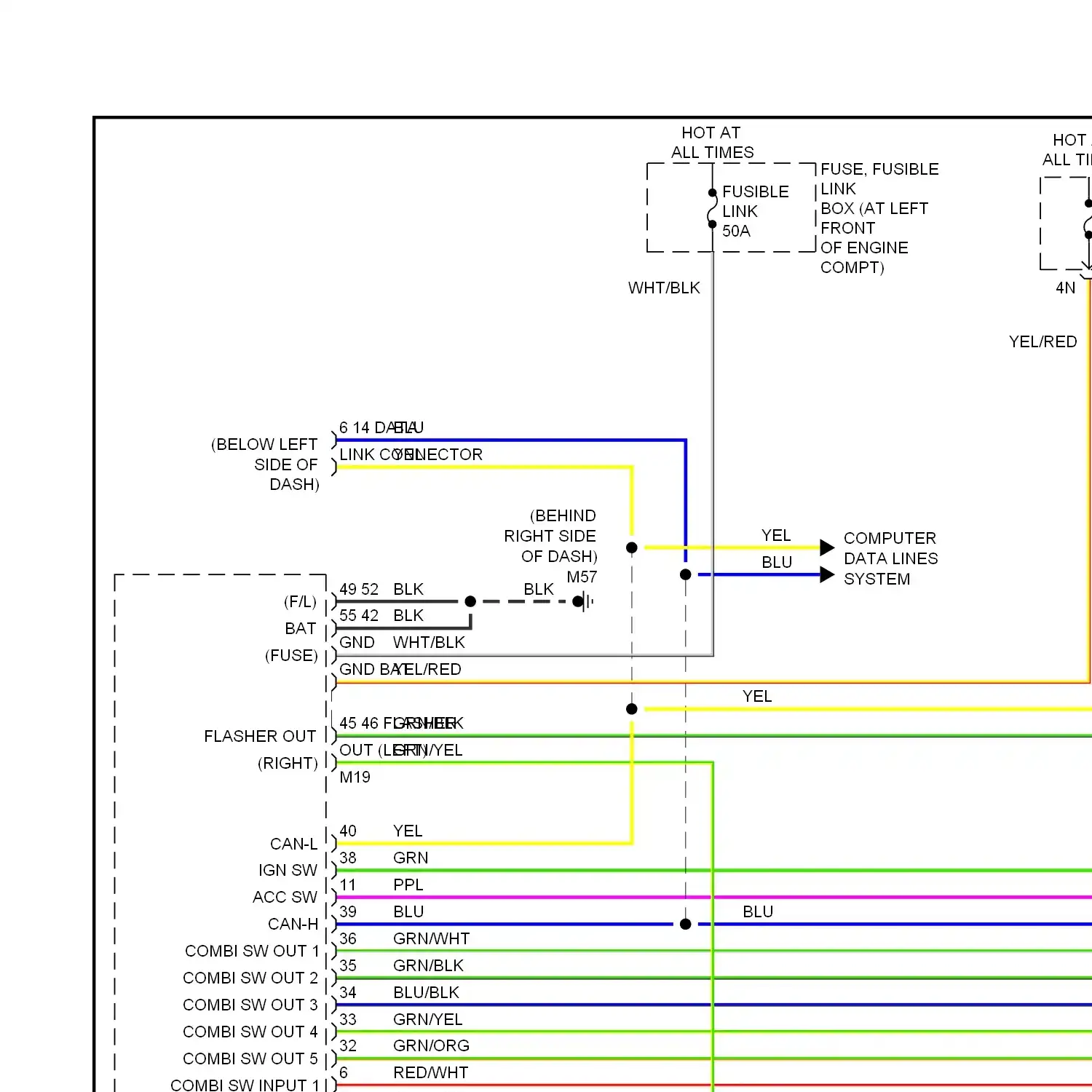Click the (FUSE) terminal label
1092x1092 pixels.
[x=291, y=656]
